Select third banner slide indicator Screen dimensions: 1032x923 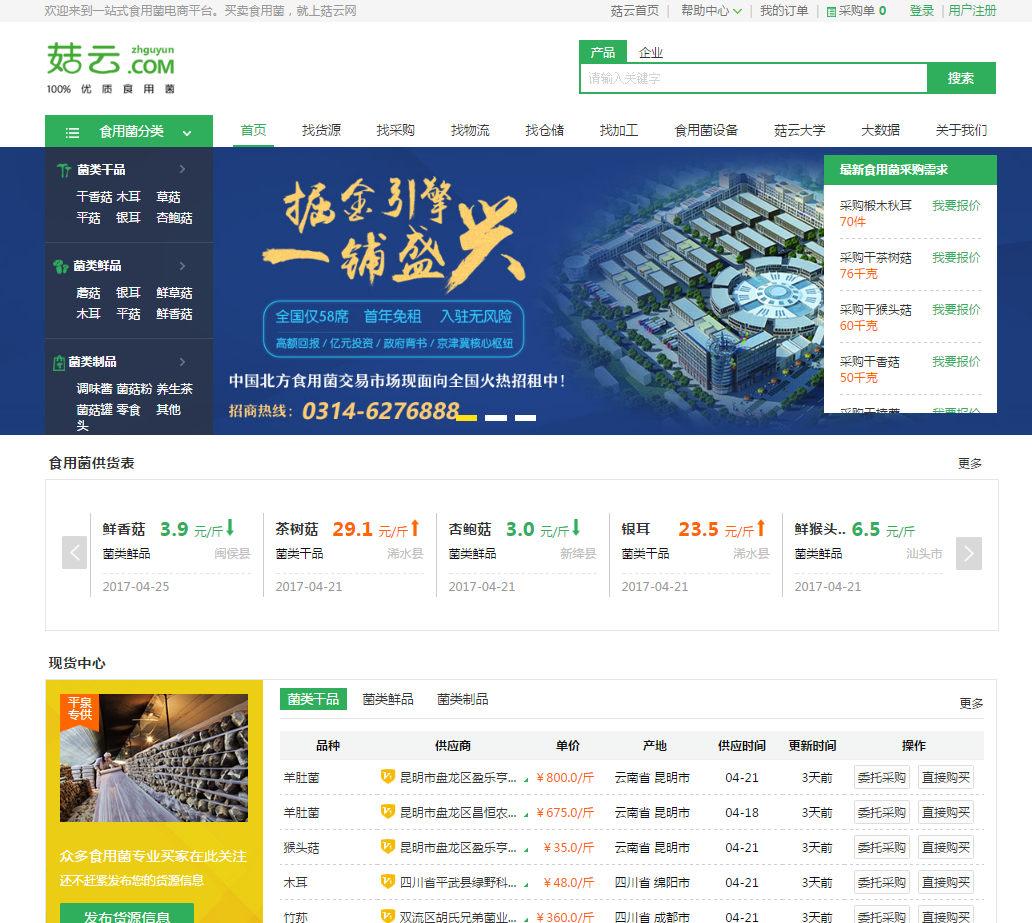(525, 417)
